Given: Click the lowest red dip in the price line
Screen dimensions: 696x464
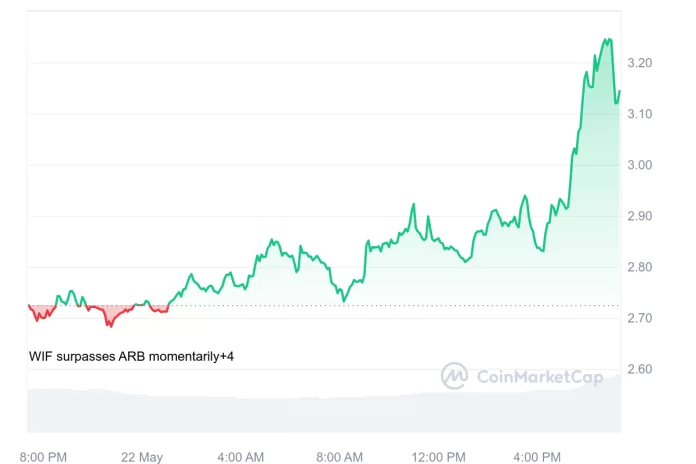Looking at the screenshot, I should coord(110,326).
